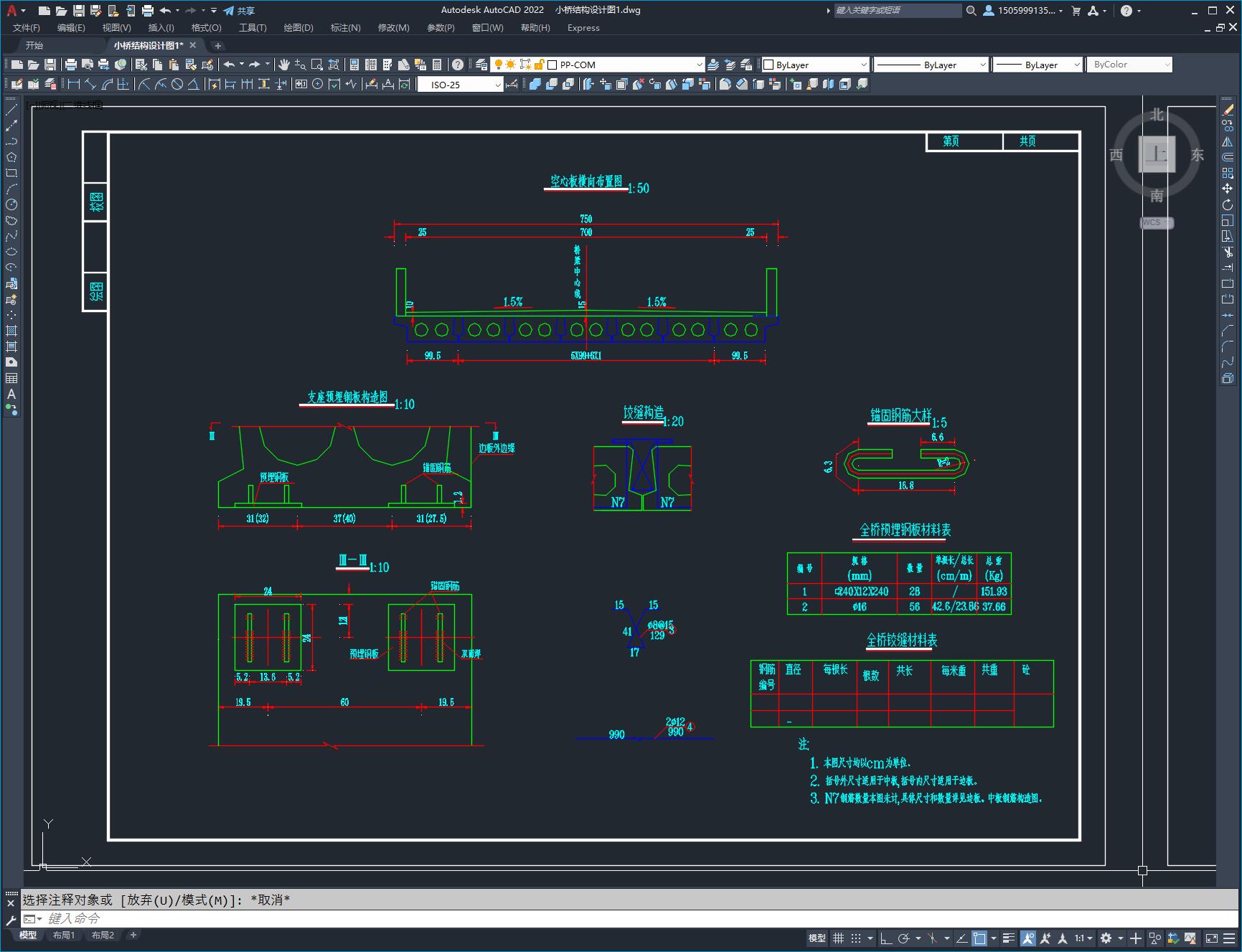Select the Move tool in Modify toolbar
Image resolution: width=1242 pixels, height=952 pixels.
click(1228, 189)
